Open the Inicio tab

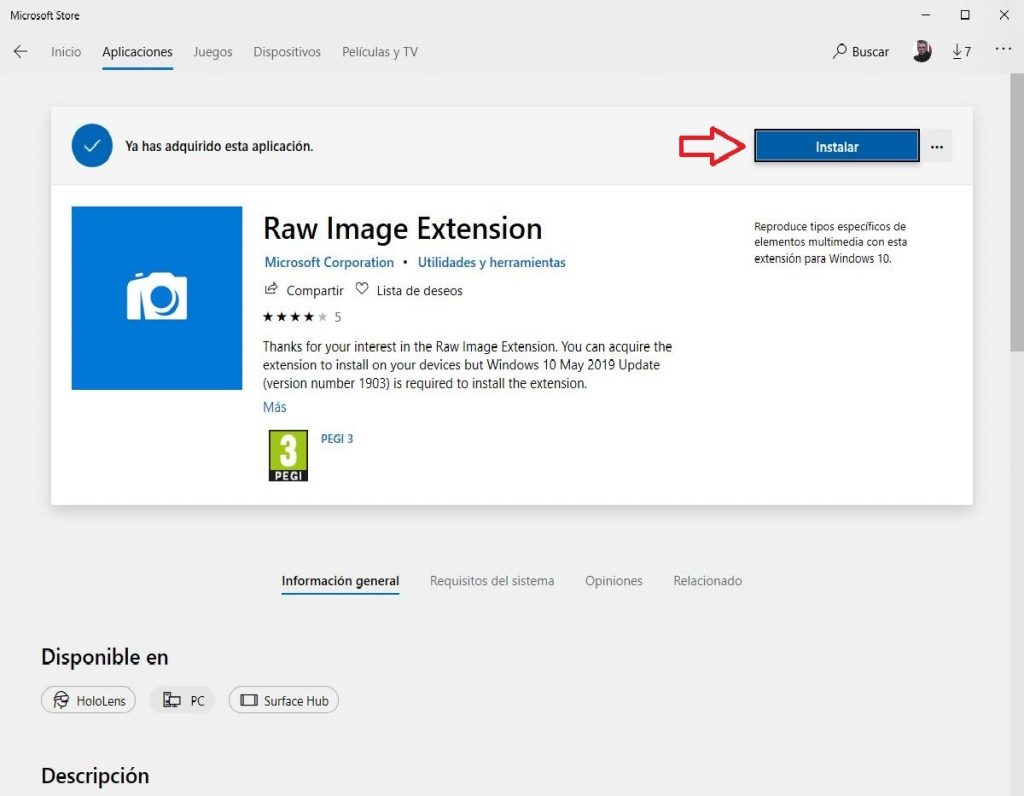(x=66, y=52)
